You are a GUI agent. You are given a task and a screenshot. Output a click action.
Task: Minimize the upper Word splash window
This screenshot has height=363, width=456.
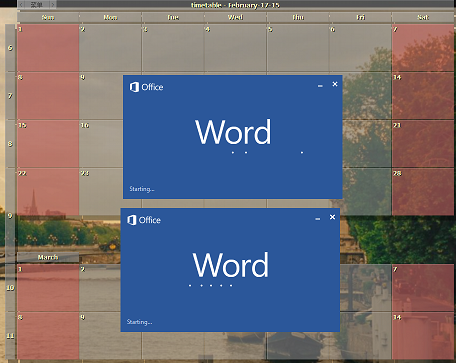click(320, 86)
